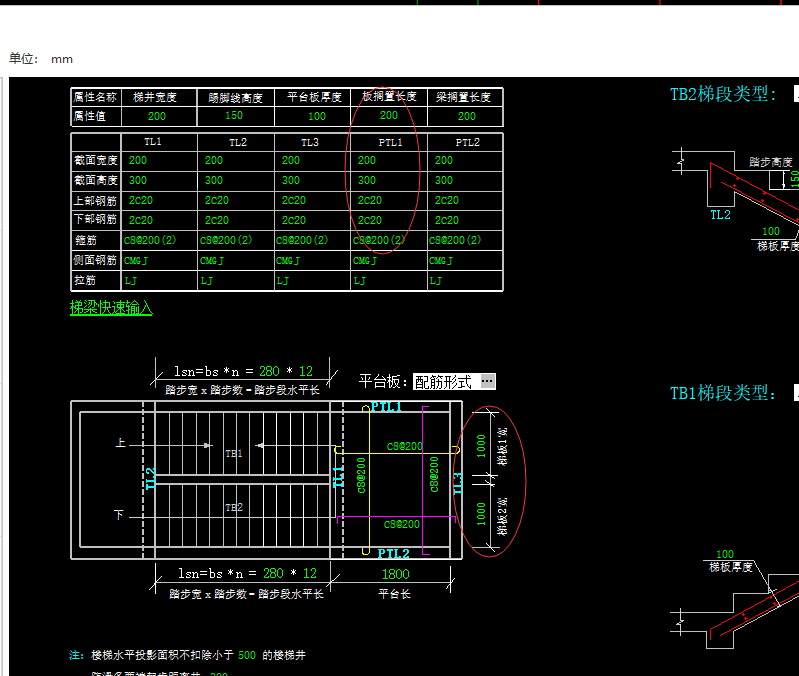Edit step count 12 below stair plan
Screen dimensions: 799x676
(x=310, y=574)
